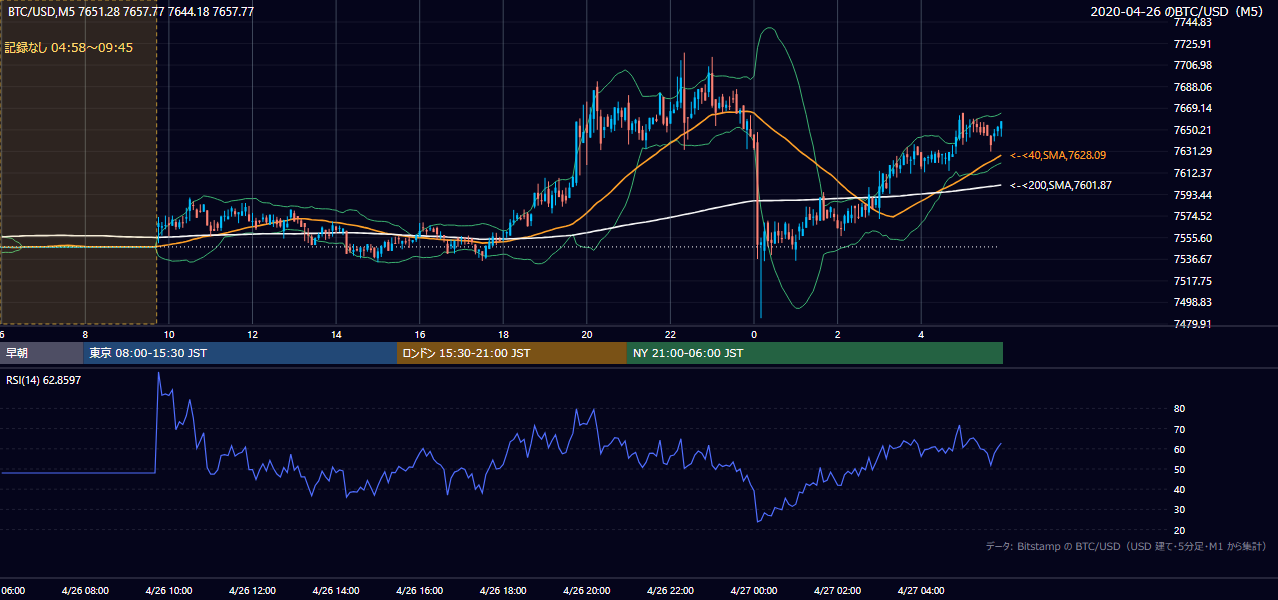This screenshot has height=600, width=1278.
Task: Click price axis value 7517.75
Action: click(x=1193, y=281)
